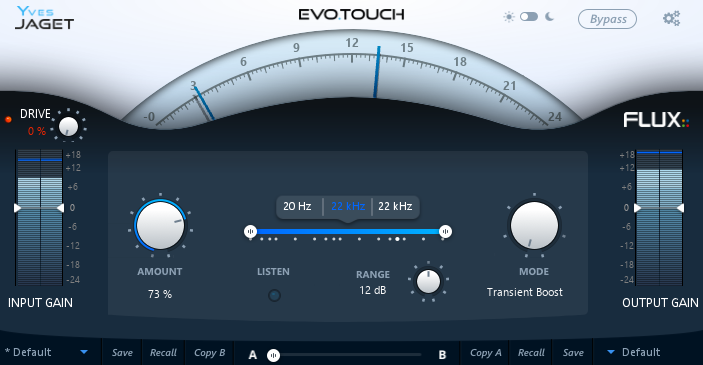Open the left Default preset dropdown arrow
The width and height of the screenshot is (703, 365).
coord(84,352)
